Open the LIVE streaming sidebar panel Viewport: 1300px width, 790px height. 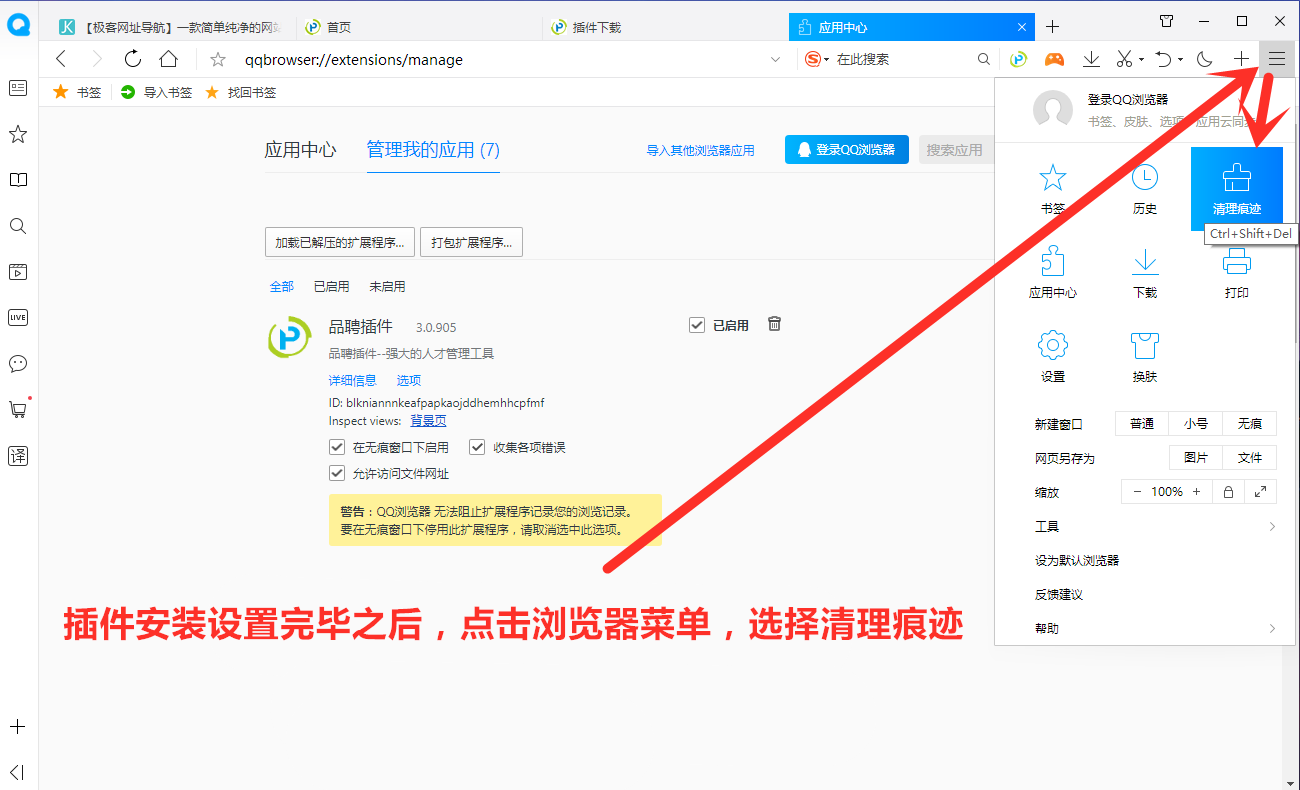[17, 317]
